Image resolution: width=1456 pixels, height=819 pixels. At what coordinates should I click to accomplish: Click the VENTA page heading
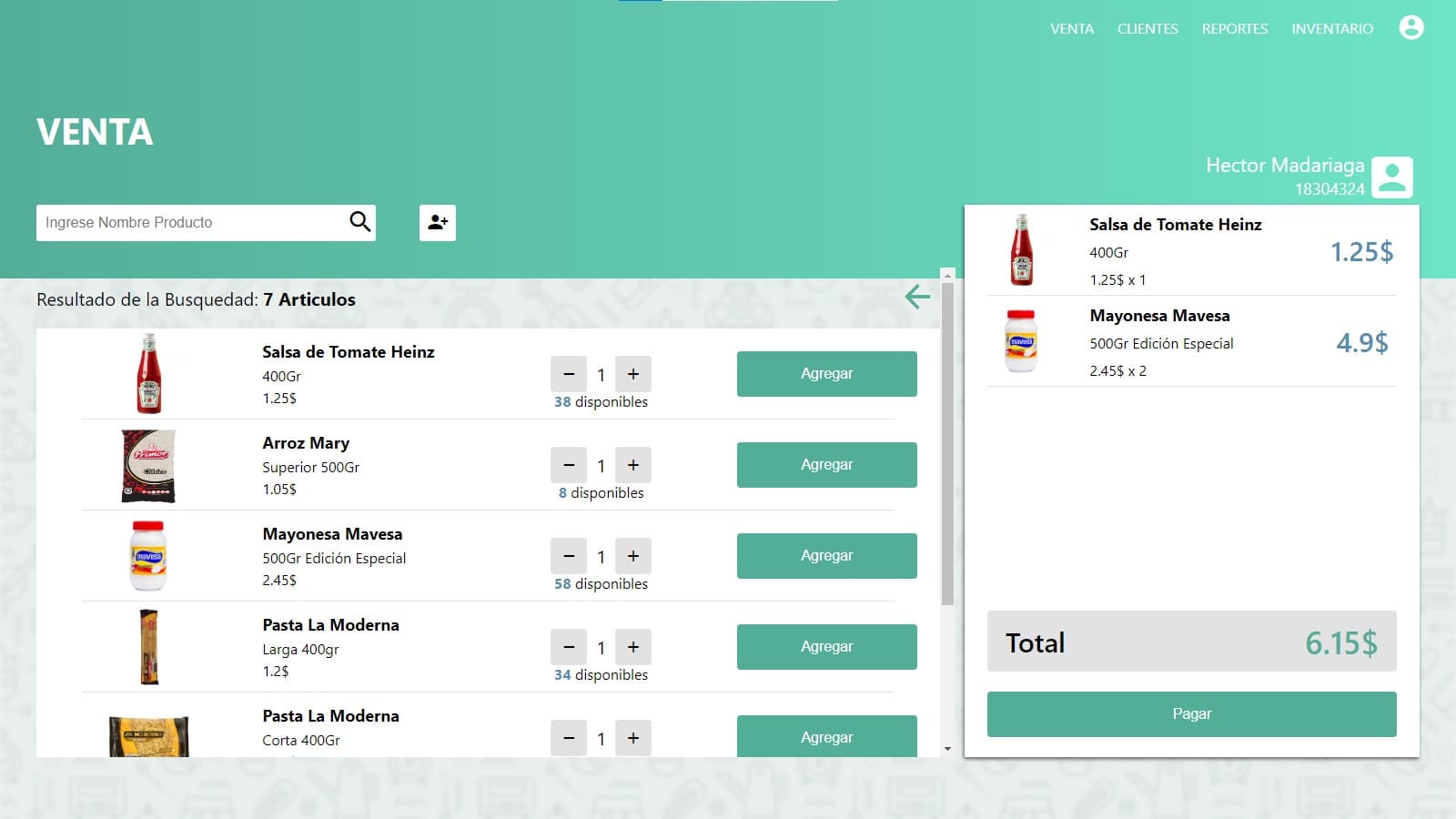click(x=95, y=132)
